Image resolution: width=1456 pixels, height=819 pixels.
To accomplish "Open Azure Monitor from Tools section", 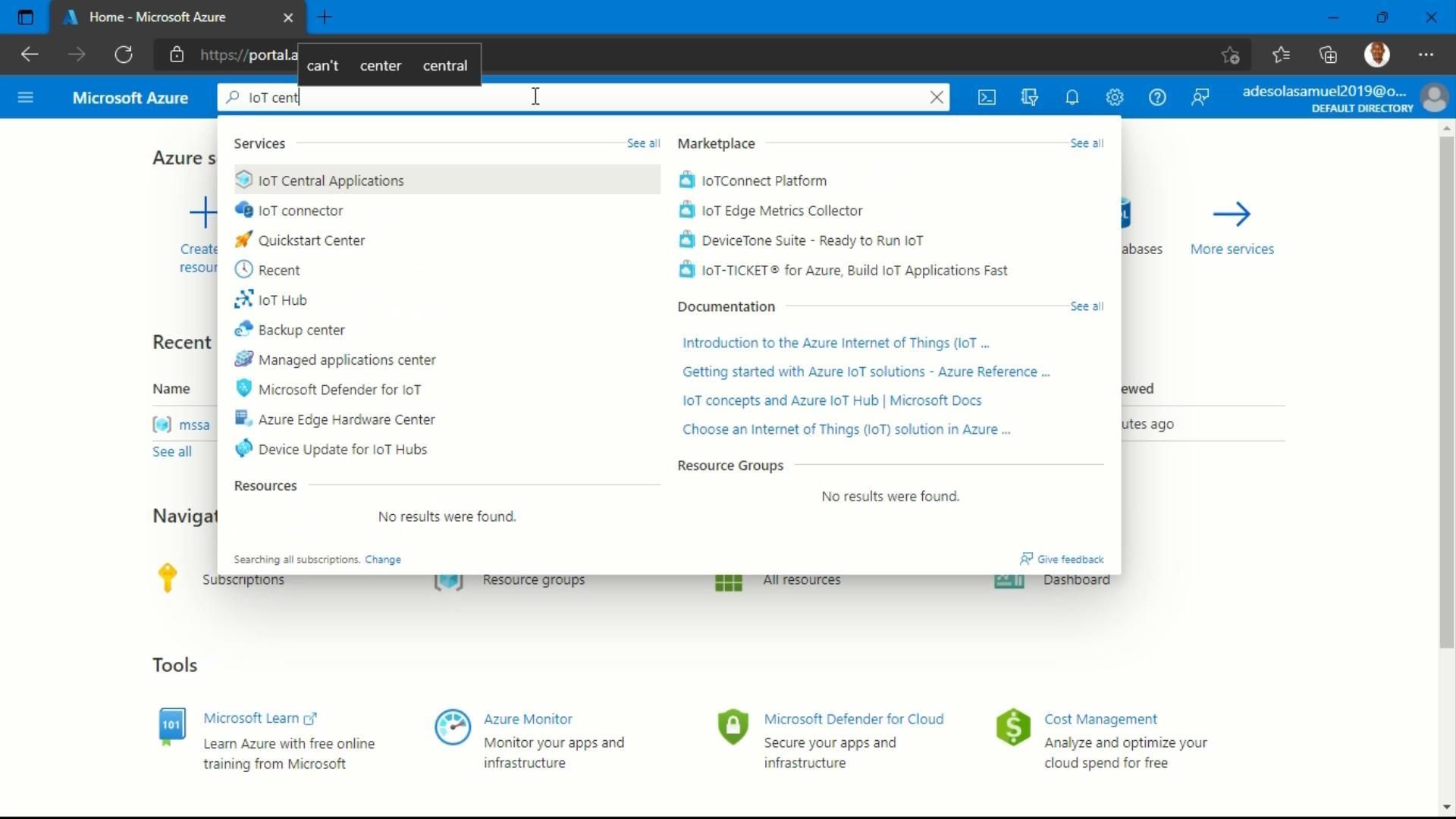I will [528, 718].
